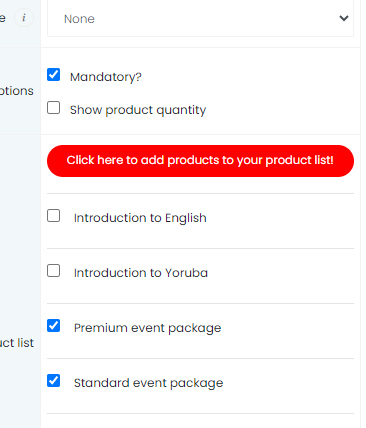Click the red add products button
The image size is (366, 428).
[200, 161]
